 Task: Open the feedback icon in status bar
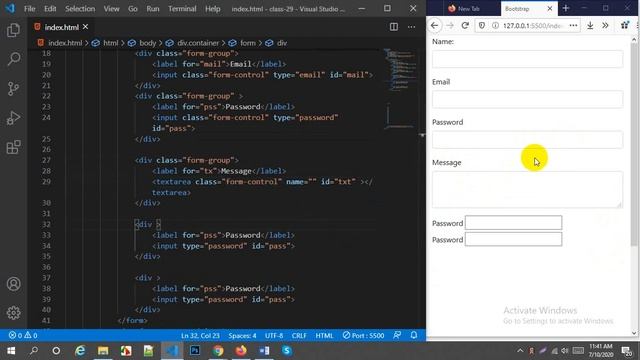397,335
